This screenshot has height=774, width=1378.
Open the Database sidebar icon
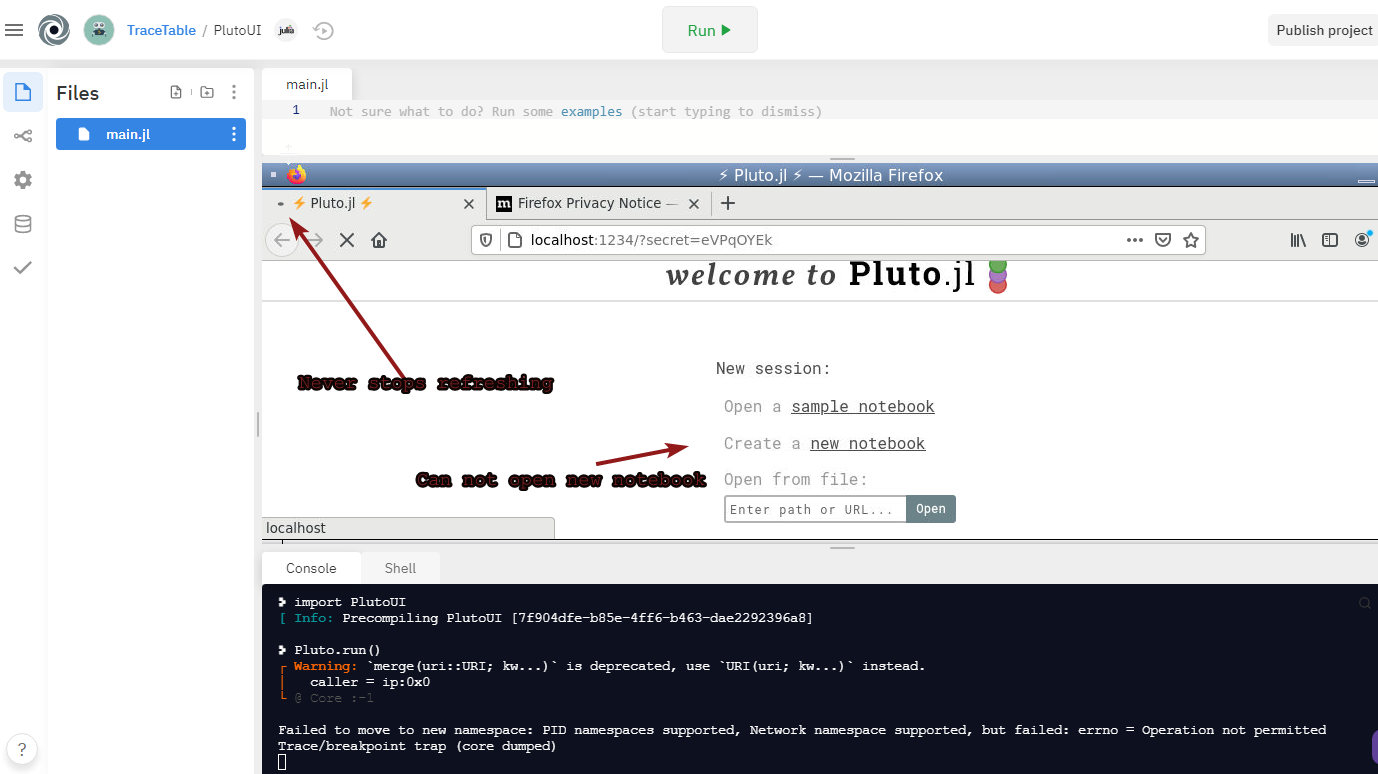point(23,224)
